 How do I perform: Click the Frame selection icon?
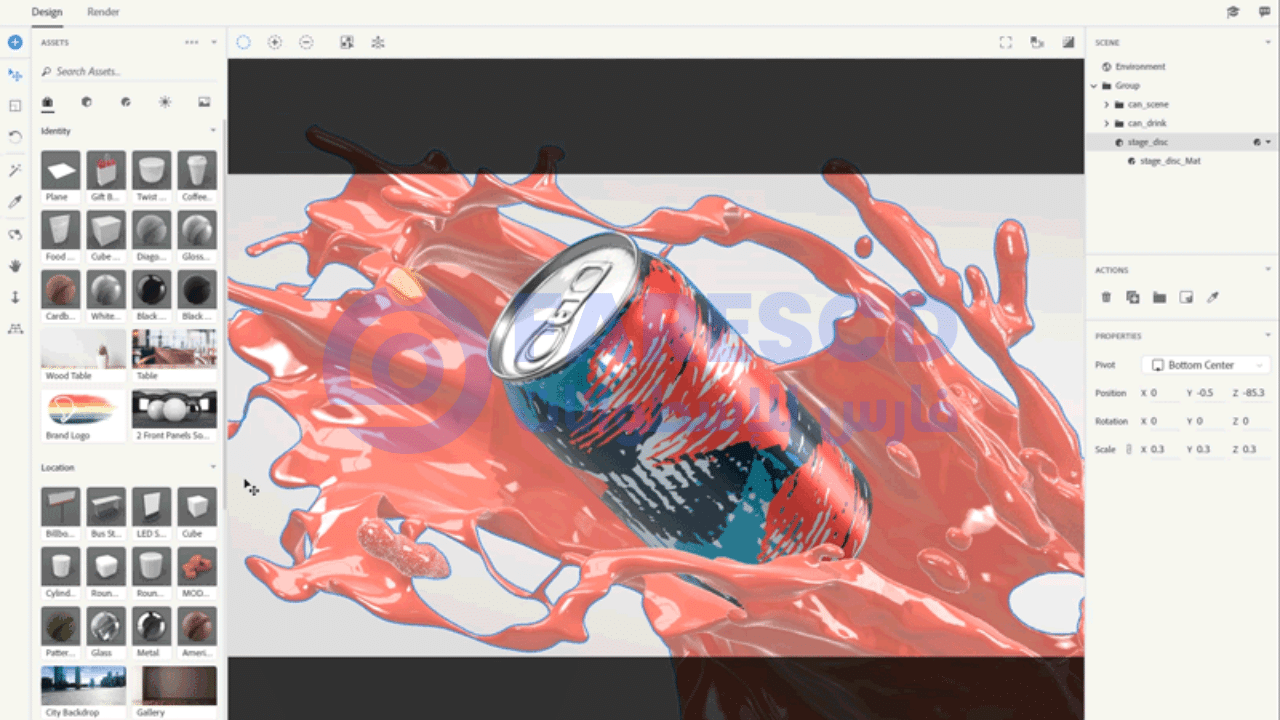click(x=1006, y=42)
